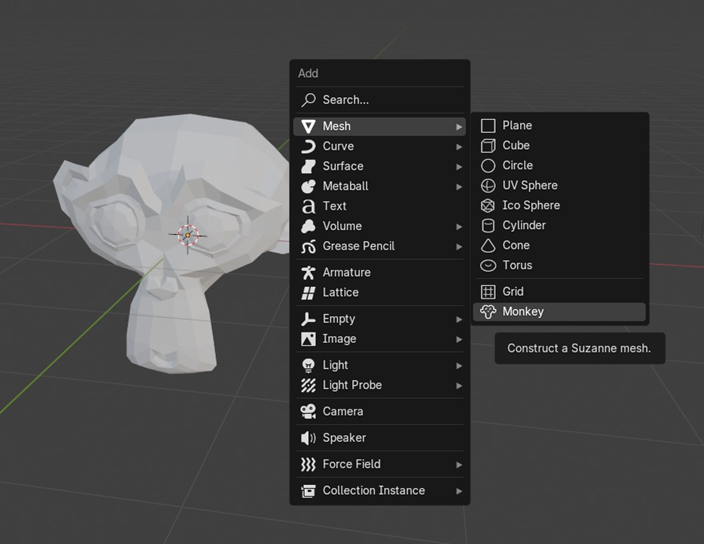Choose Grid from the Mesh submenu
The width and height of the screenshot is (704, 544).
(x=513, y=292)
